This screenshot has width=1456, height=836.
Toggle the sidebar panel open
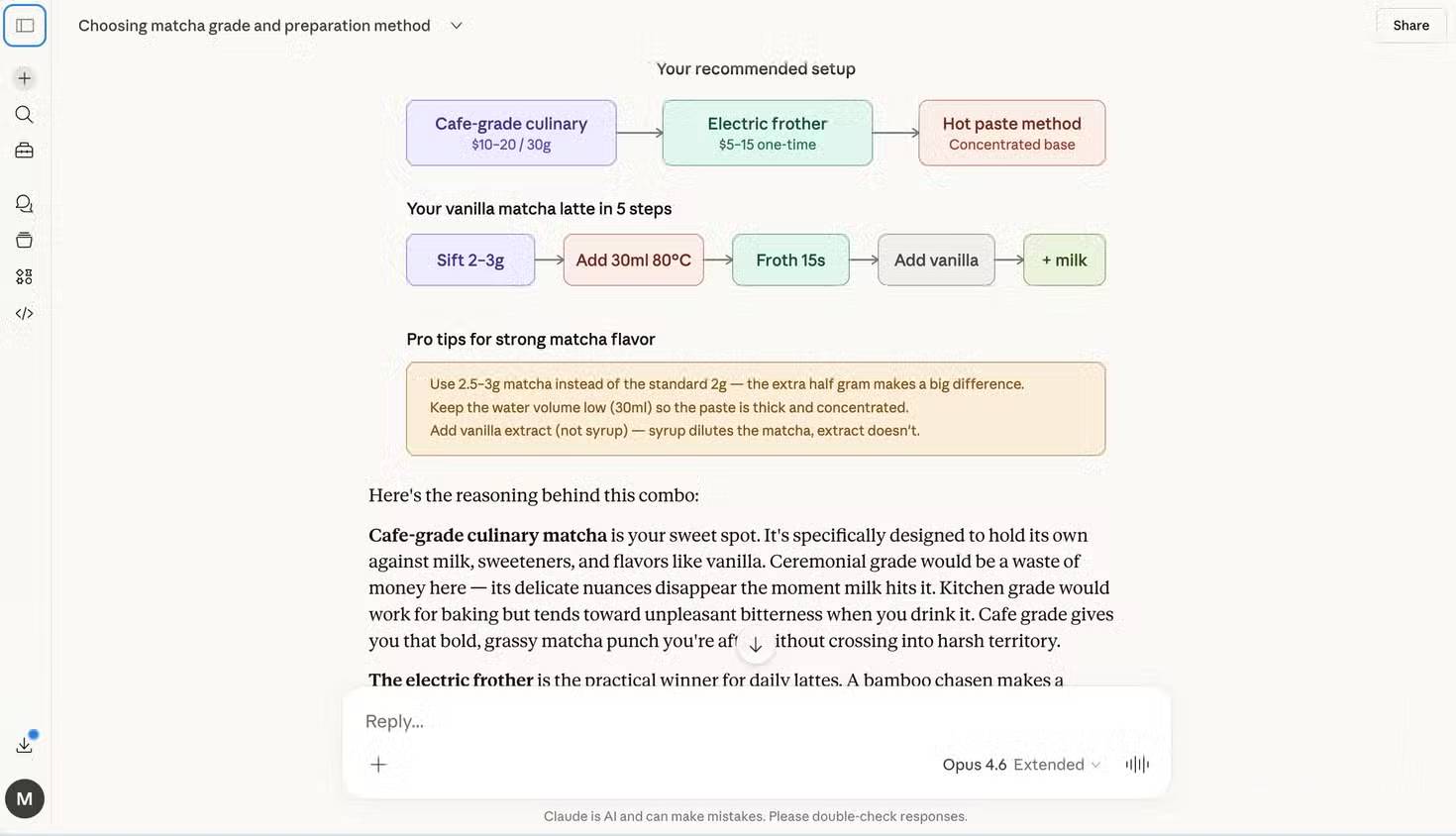click(25, 26)
